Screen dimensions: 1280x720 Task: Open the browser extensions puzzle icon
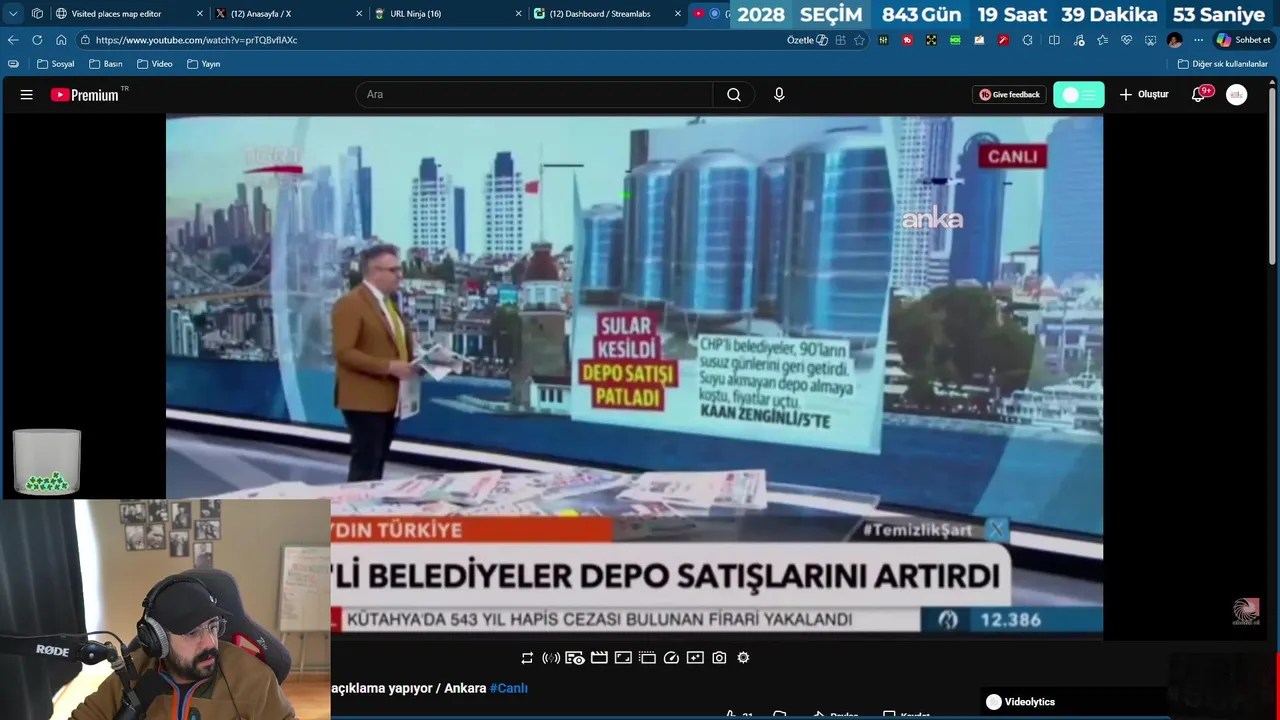coord(1028,40)
